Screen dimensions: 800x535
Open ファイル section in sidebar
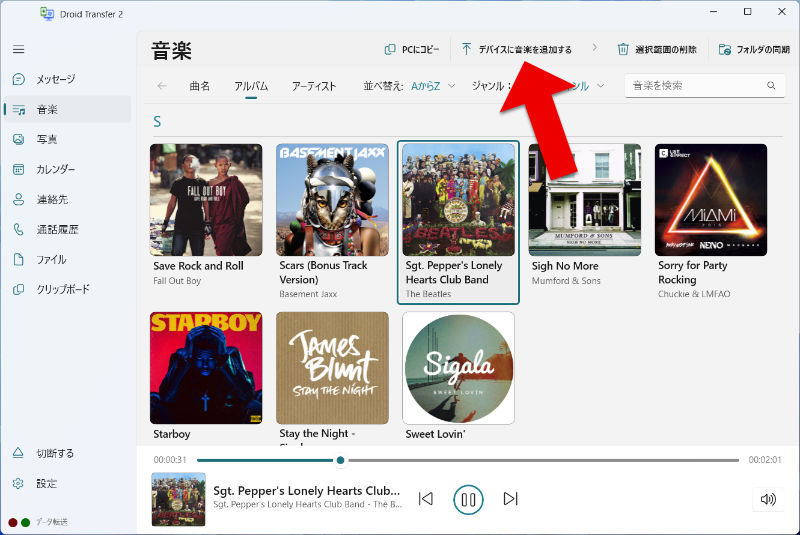(67, 259)
